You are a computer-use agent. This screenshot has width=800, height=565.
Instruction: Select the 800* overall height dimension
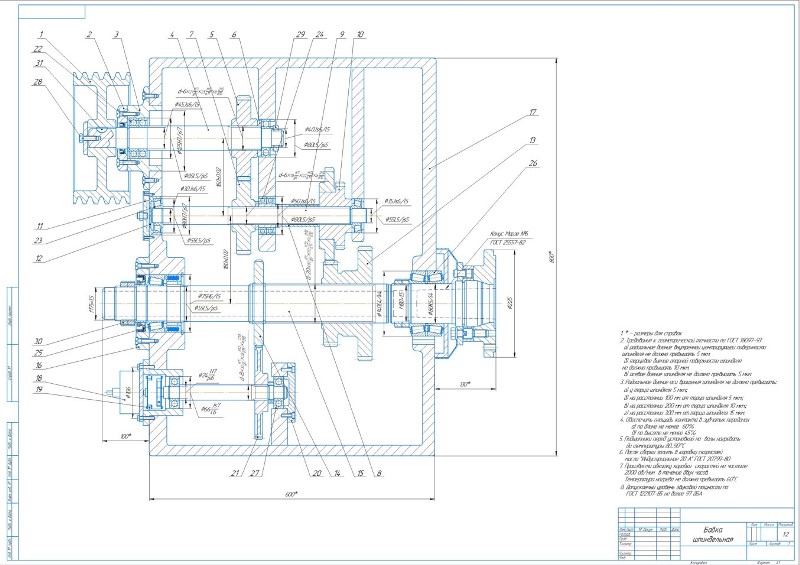[552, 257]
